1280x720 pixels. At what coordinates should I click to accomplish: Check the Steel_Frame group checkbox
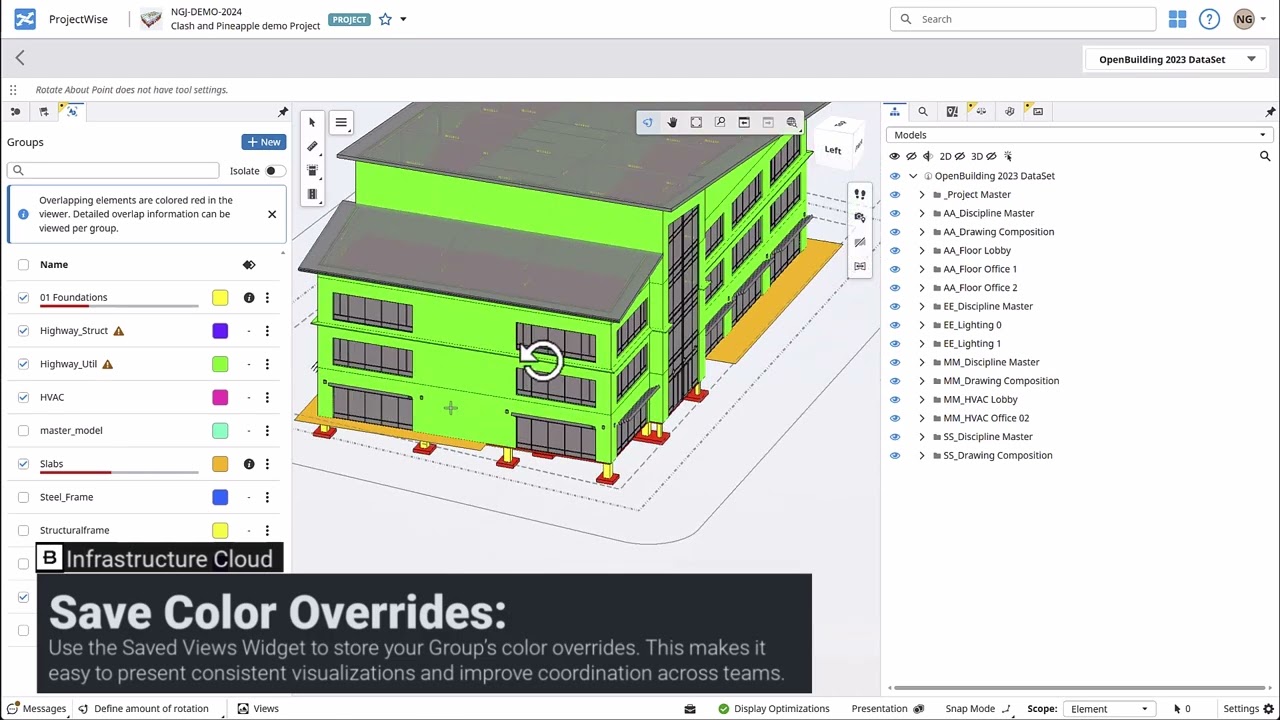23,497
